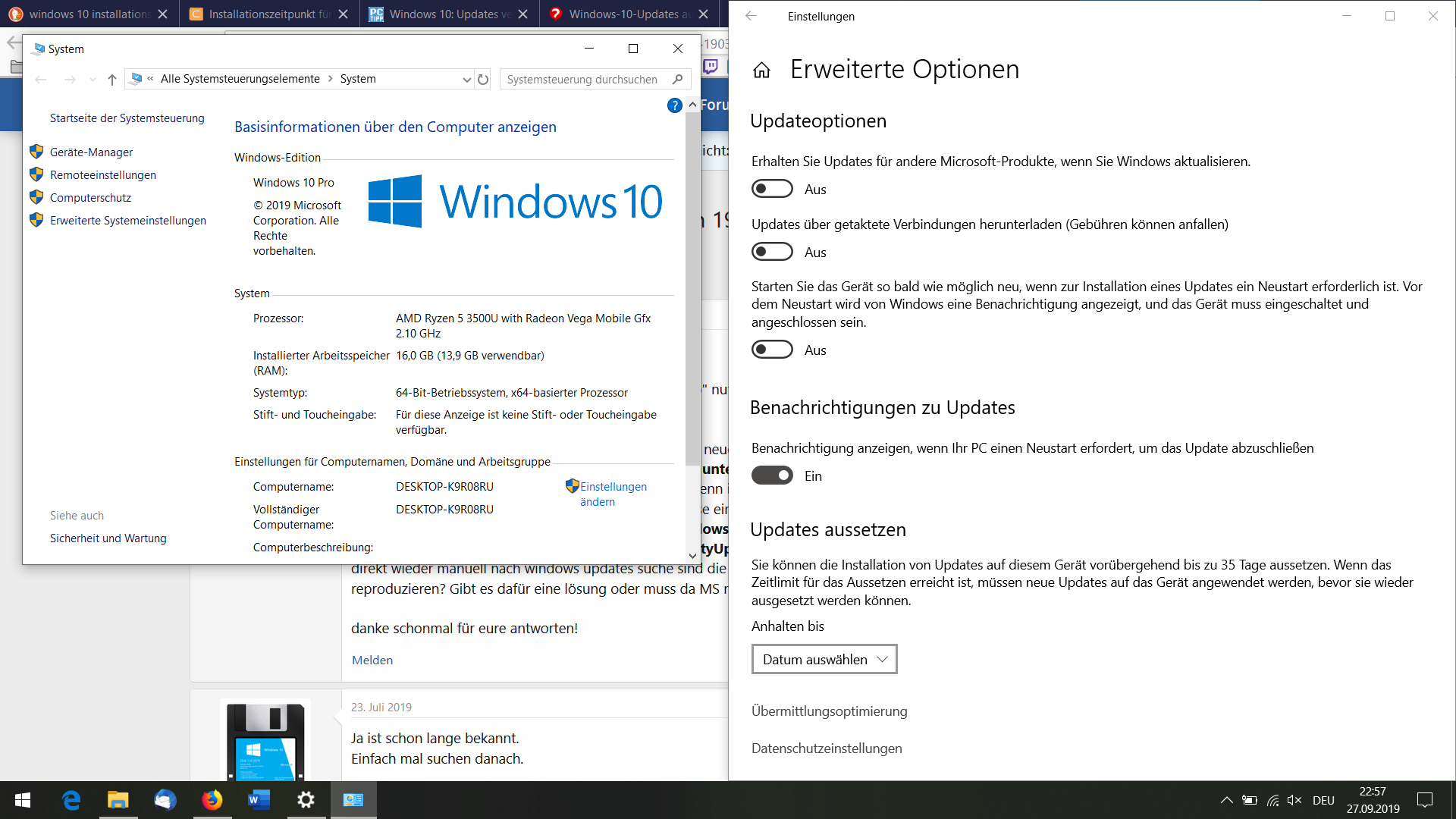
Task: Click the up arrow navigation icon
Action: (x=112, y=79)
